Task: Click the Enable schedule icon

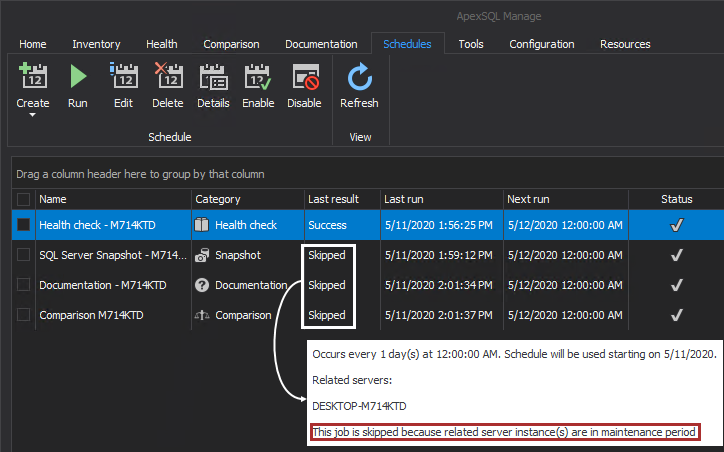Action: click(258, 76)
